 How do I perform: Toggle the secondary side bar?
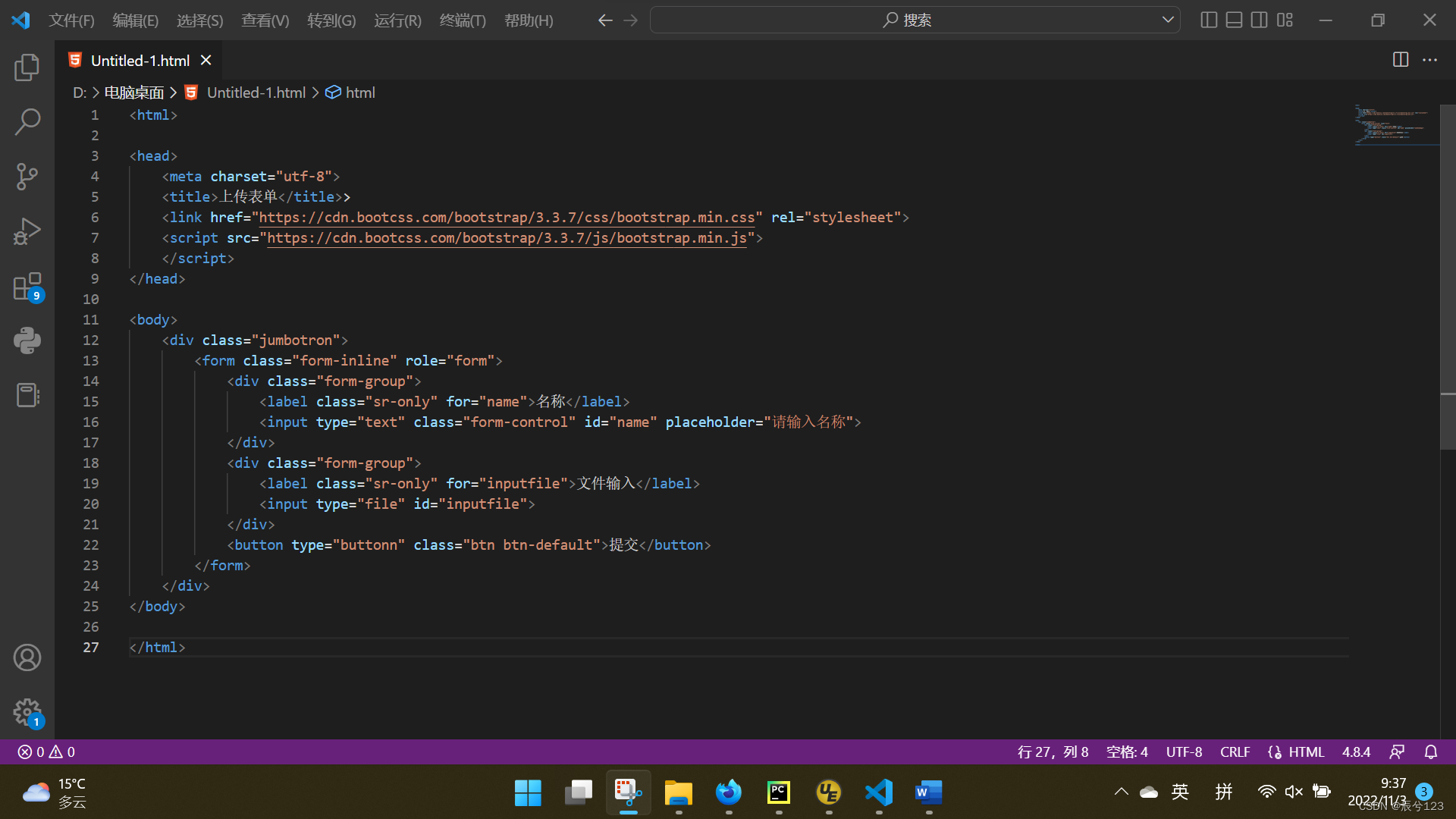tap(1260, 20)
